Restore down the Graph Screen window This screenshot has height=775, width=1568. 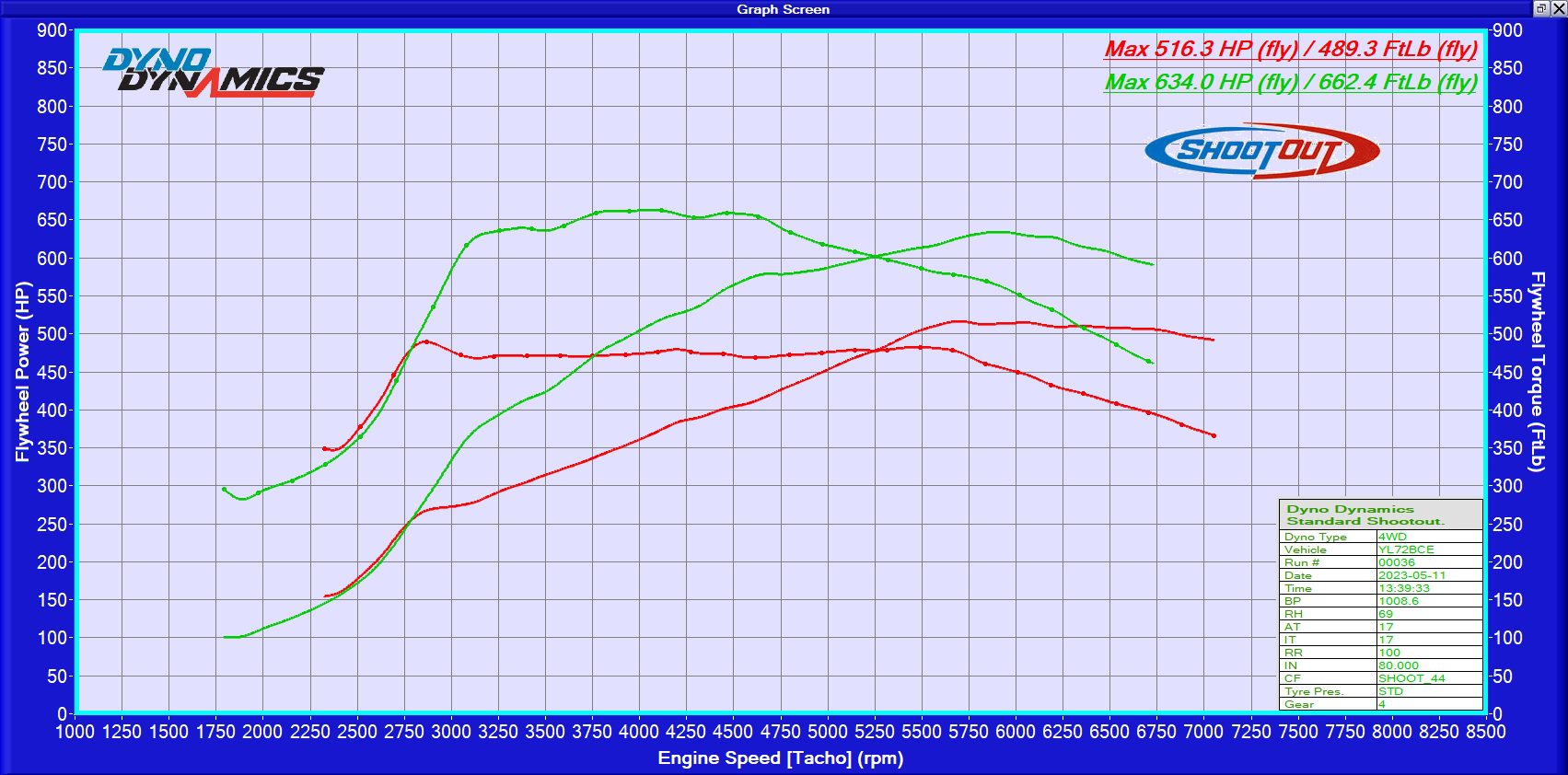pyautogui.click(x=1540, y=8)
